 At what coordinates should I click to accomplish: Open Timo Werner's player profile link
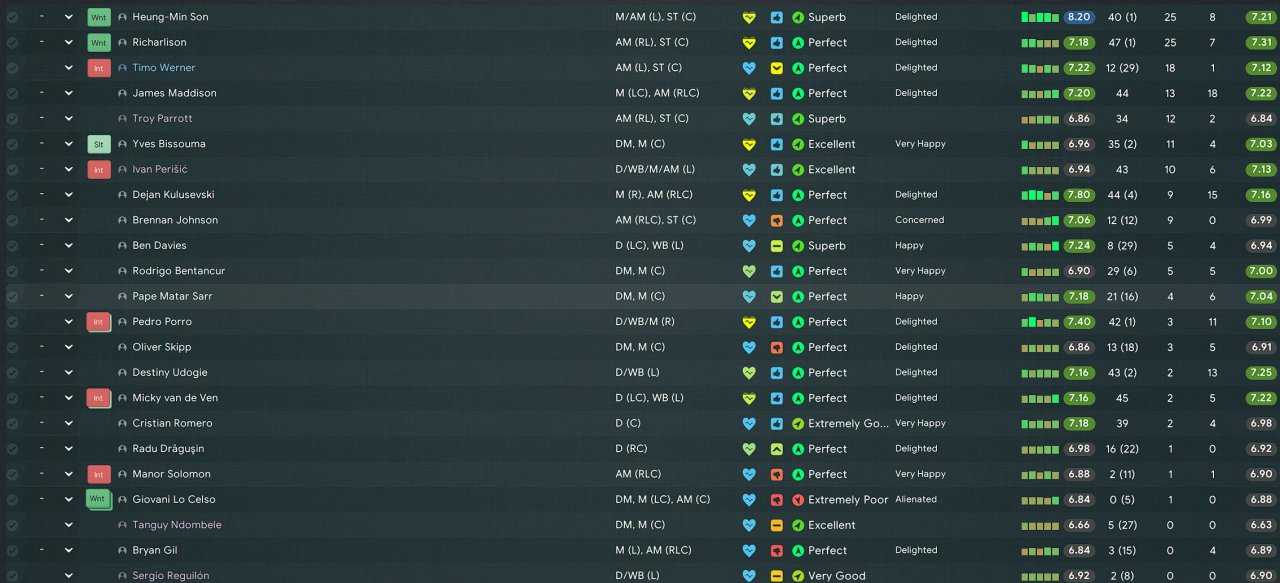pos(164,68)
